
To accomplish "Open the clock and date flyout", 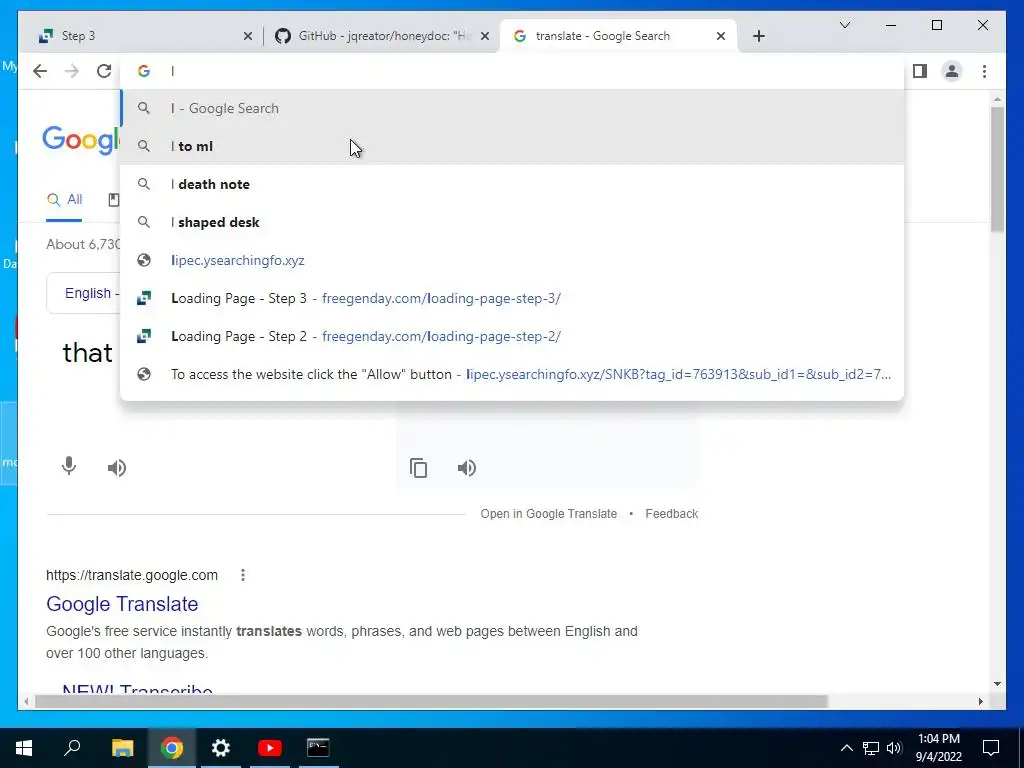I will [938, 748].
